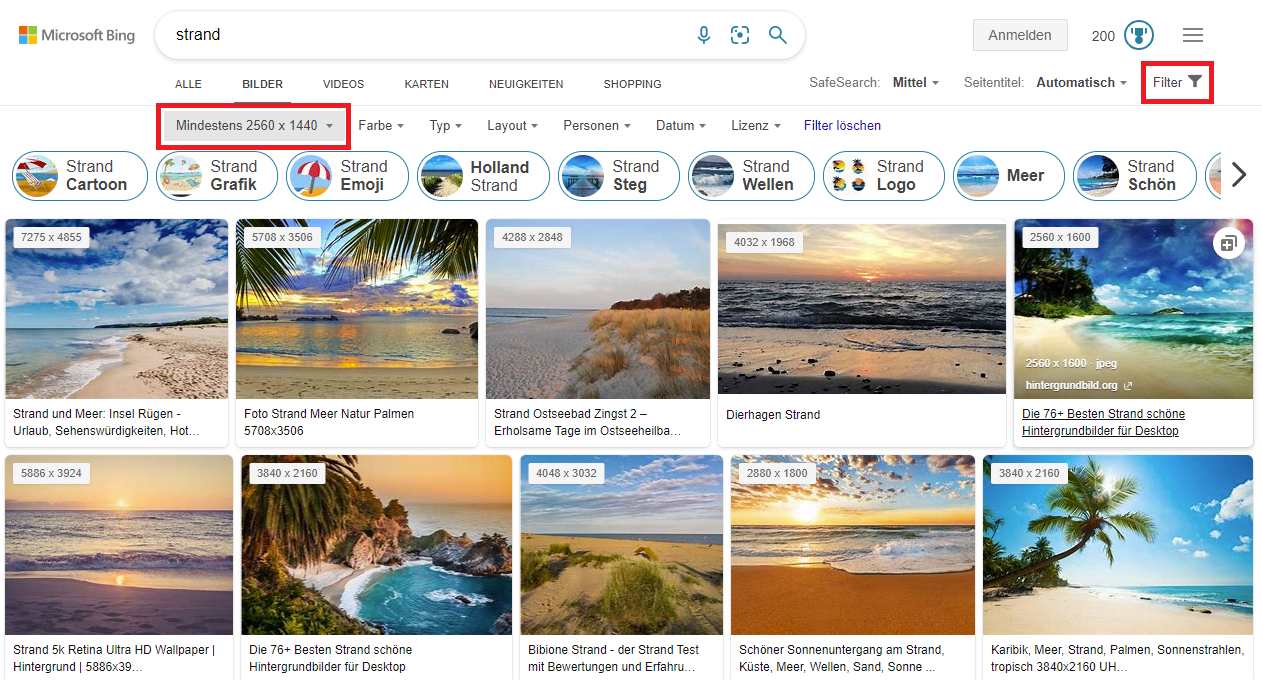Open the KARTEN tab
The width and height of the screenshot is (1262, 680).
tap(426, 84)
